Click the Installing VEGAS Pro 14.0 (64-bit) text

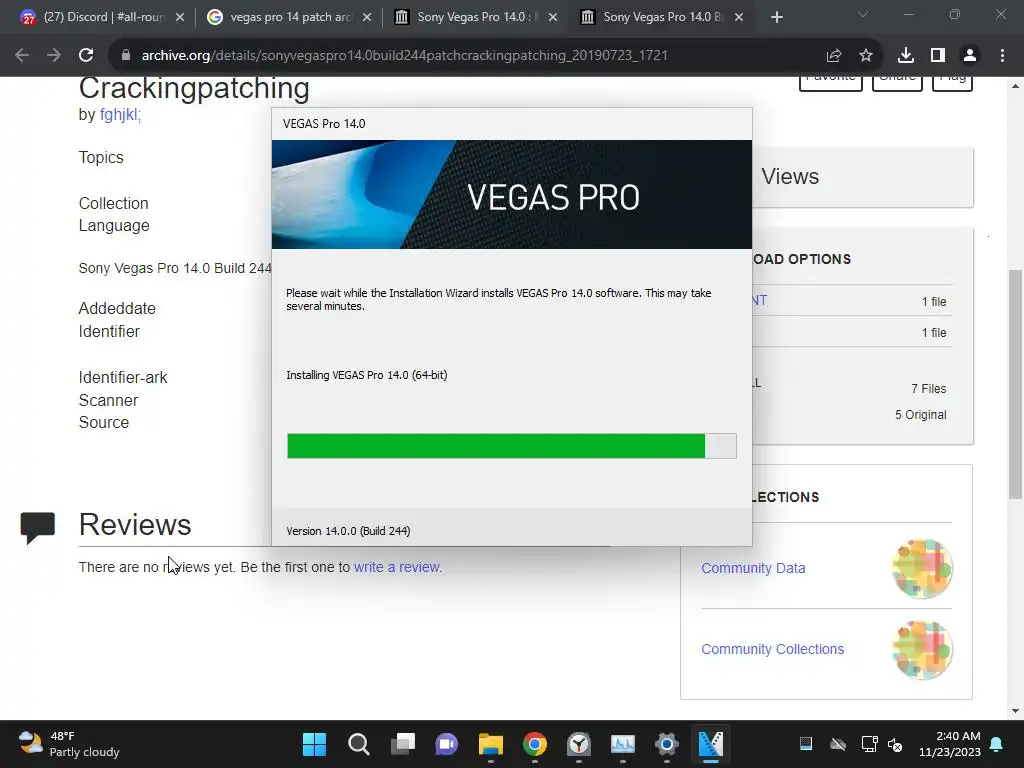(366, 375)
